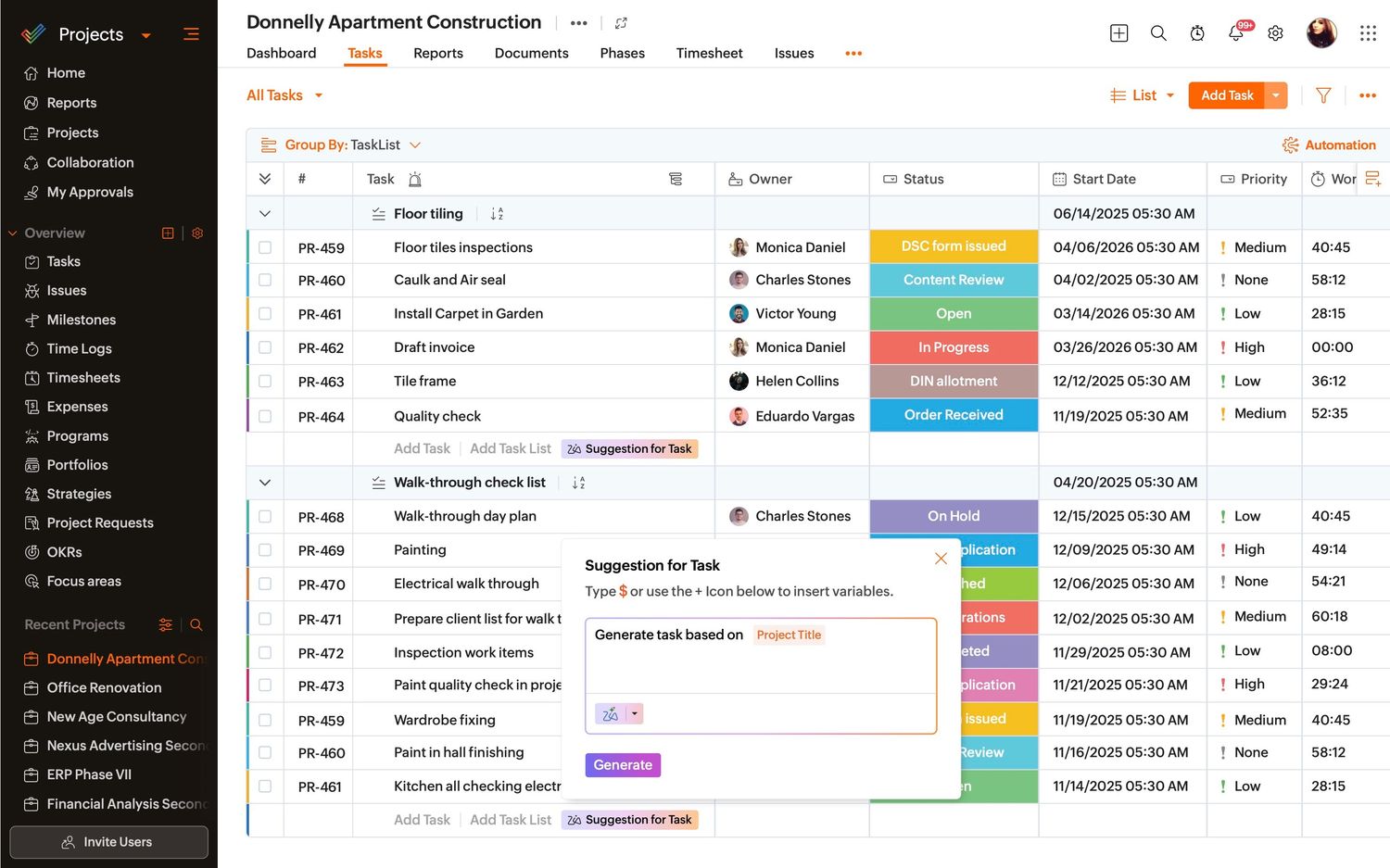Close the Suggestion for Task popup
The height and width of the screenshot is (868, 1390).
tap(941, 559)
